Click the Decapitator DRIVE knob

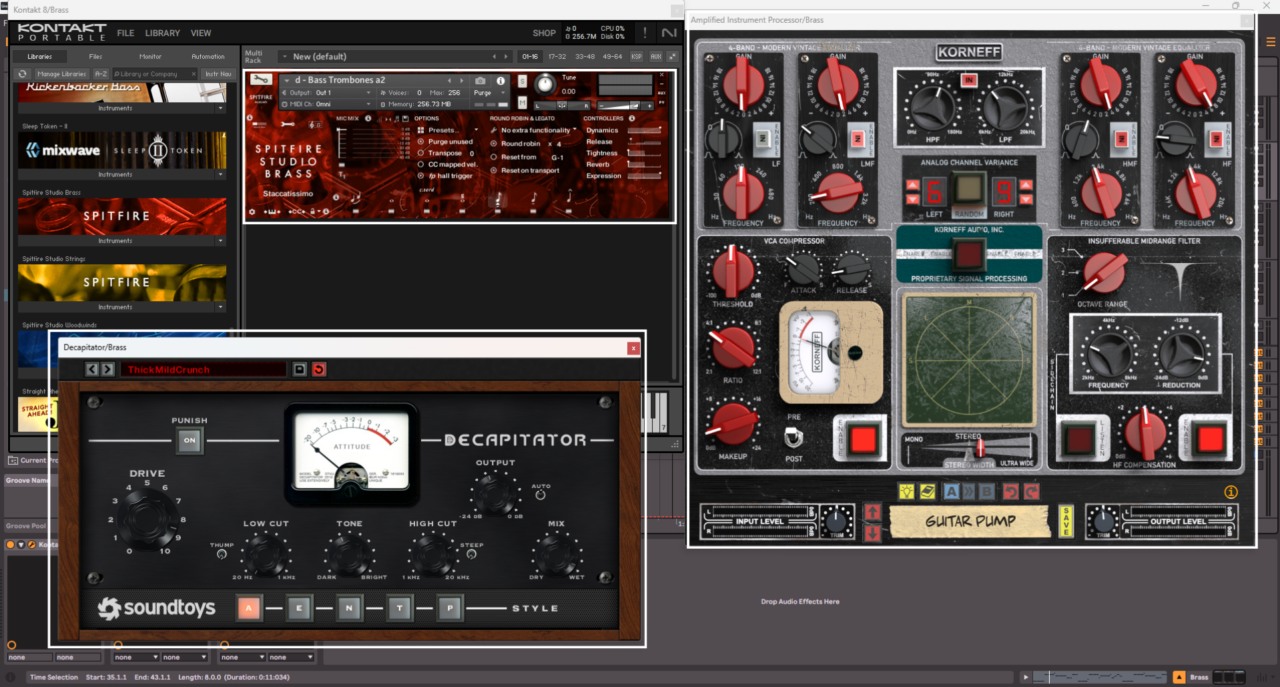pyautogui.click(x=148, y=519)
